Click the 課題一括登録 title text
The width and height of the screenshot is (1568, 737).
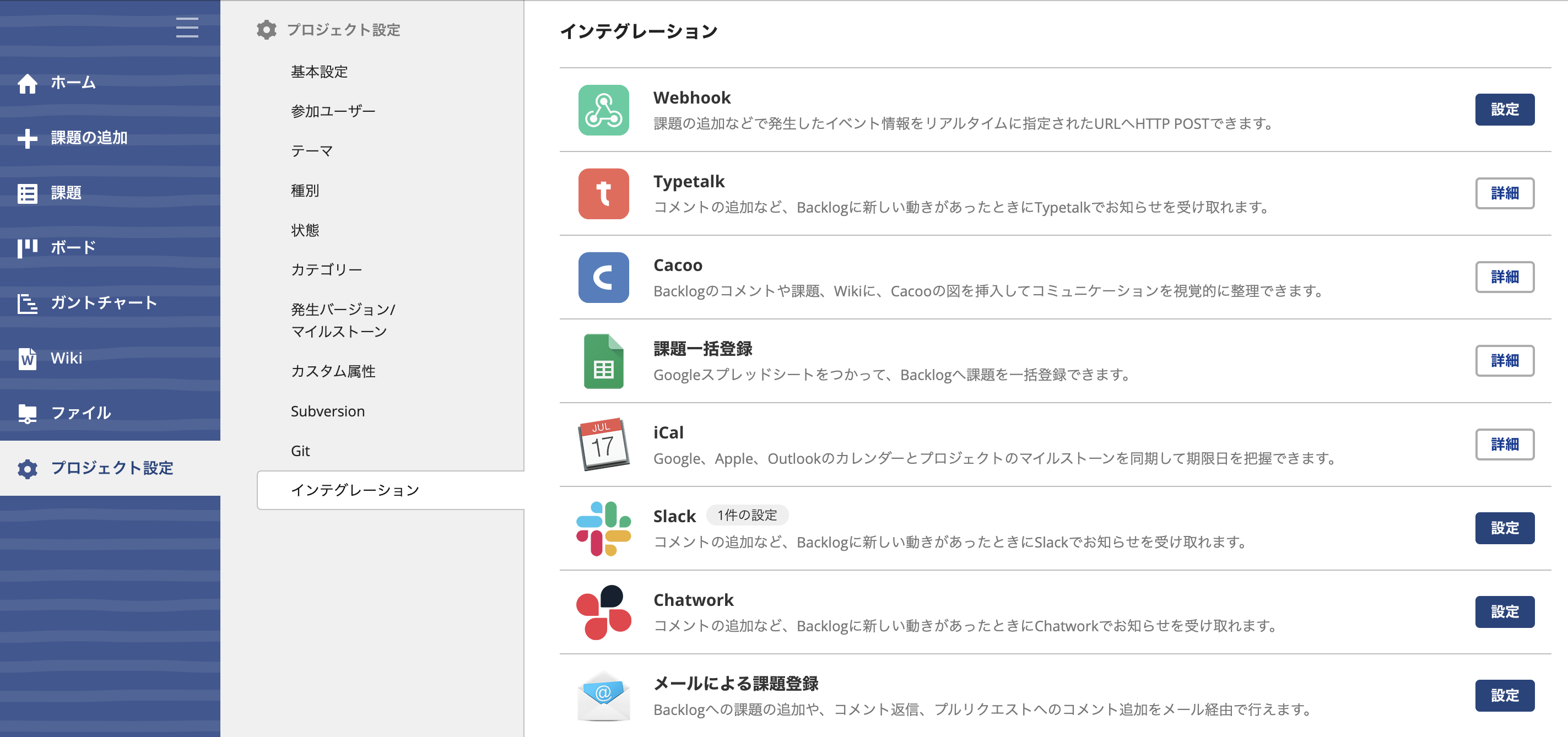pyautogui.click(x=703, y=349)
